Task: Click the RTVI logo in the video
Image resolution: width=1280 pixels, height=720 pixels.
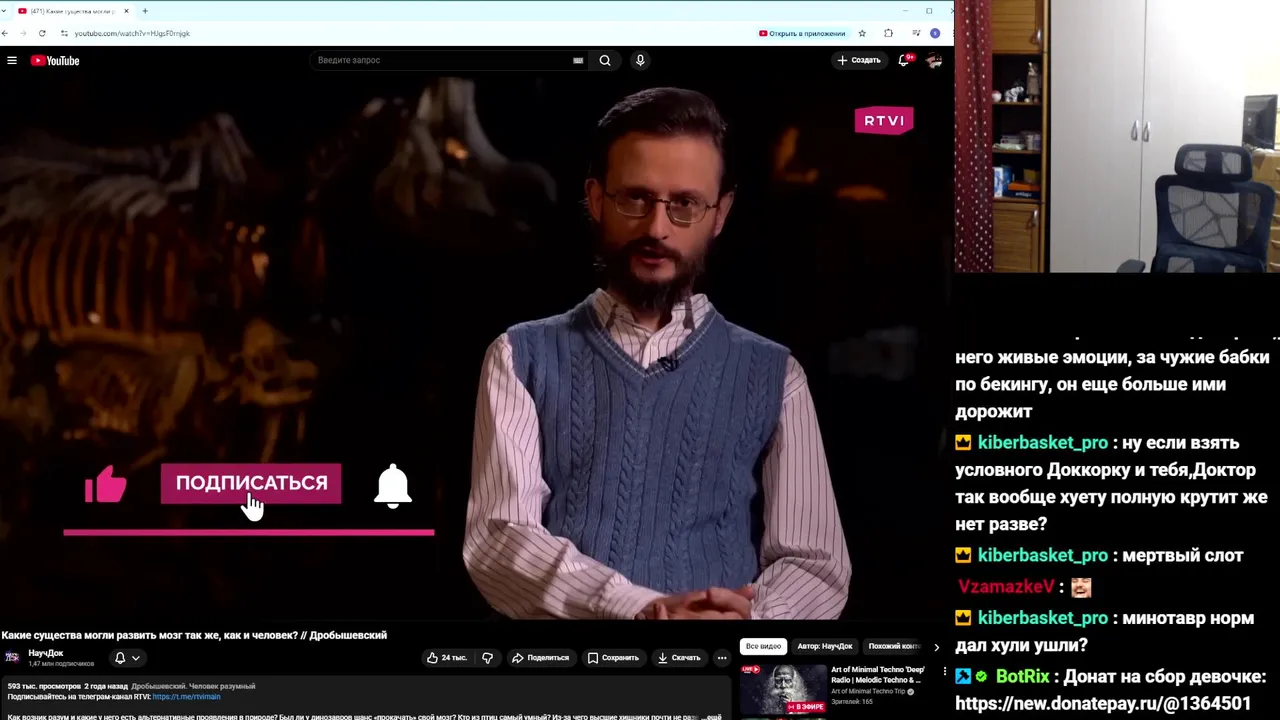Action: point(884,120)
